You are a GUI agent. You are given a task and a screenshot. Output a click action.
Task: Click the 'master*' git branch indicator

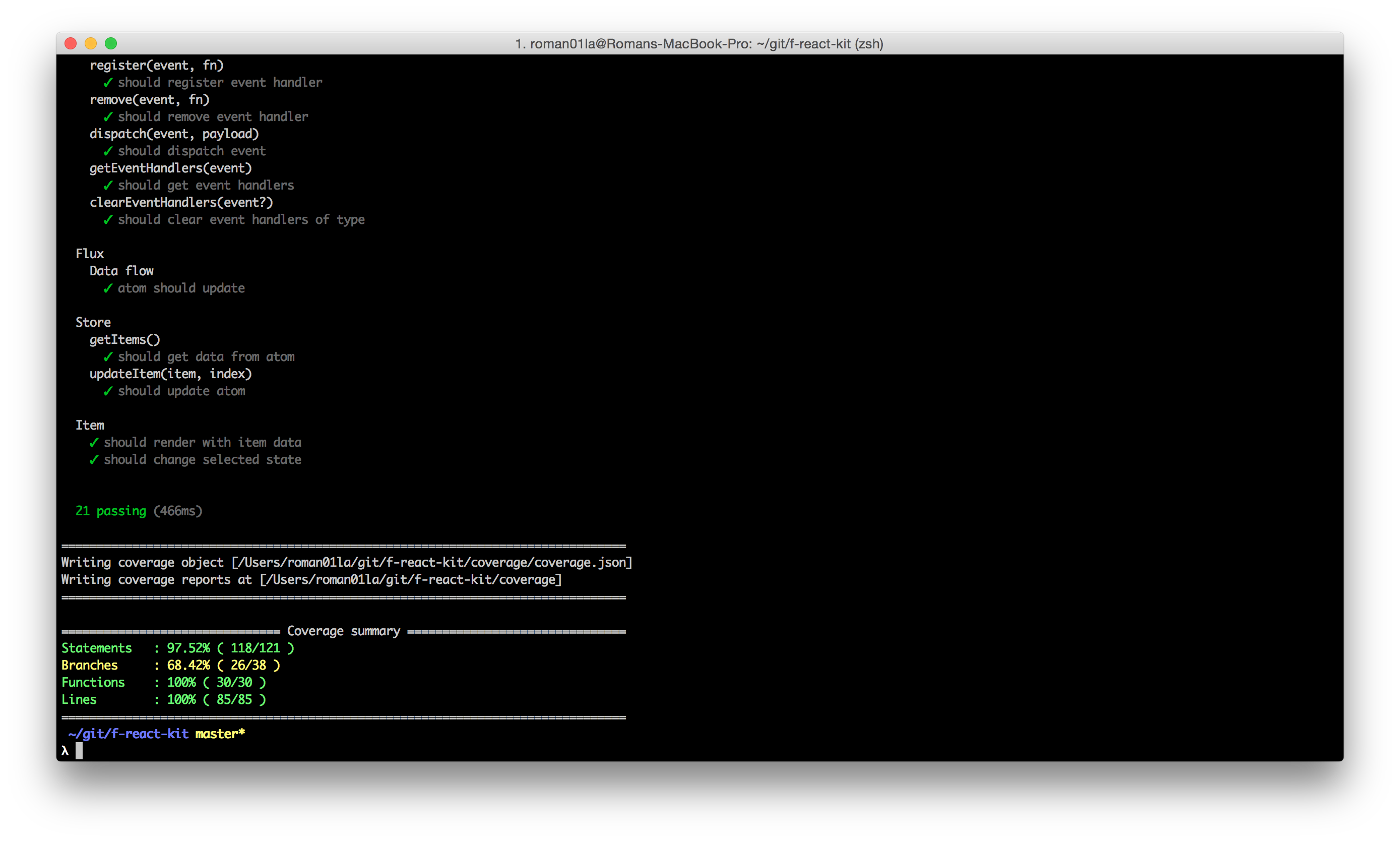click(220, 734)
